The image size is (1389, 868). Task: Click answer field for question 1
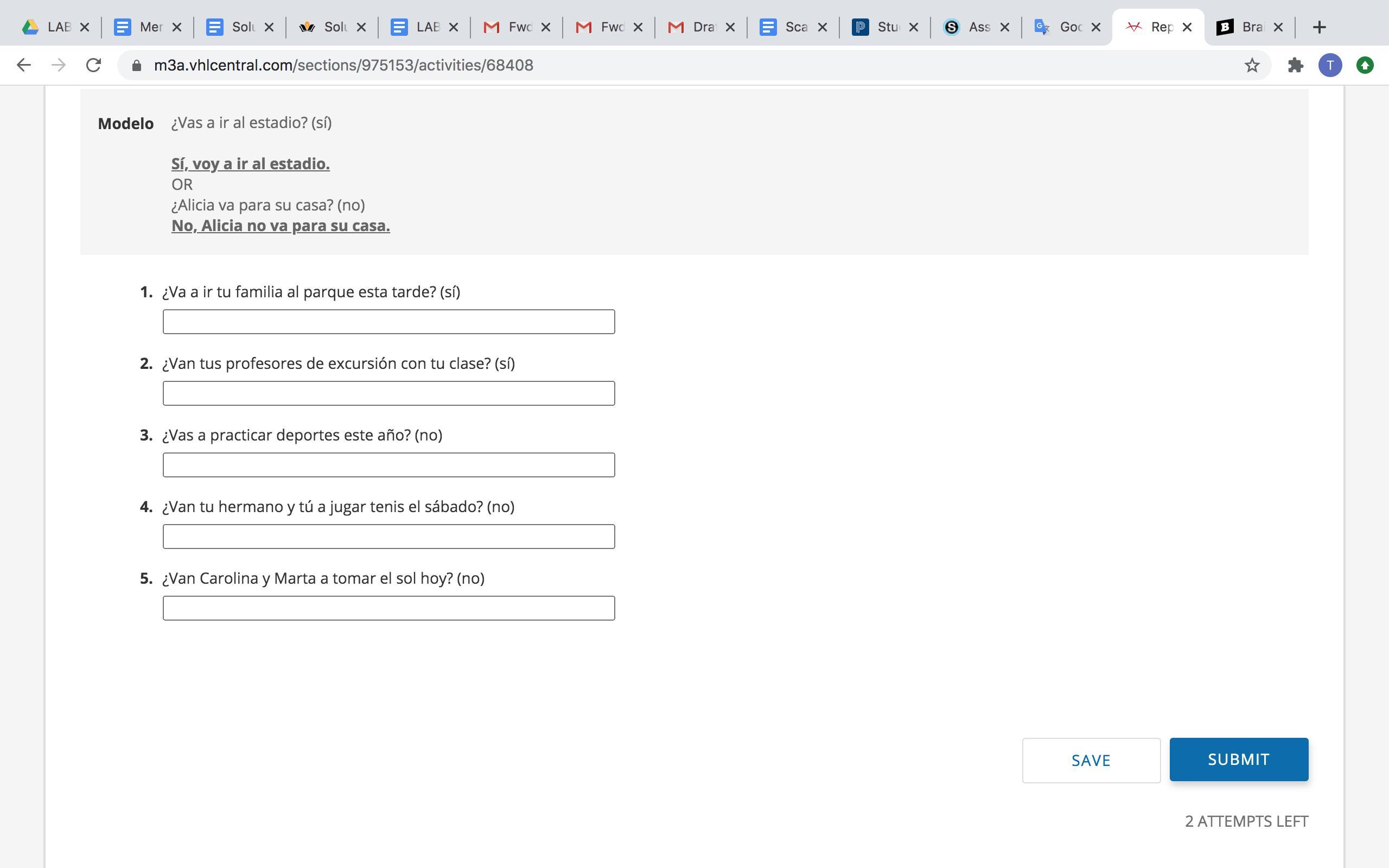click(x=388, y=322)
